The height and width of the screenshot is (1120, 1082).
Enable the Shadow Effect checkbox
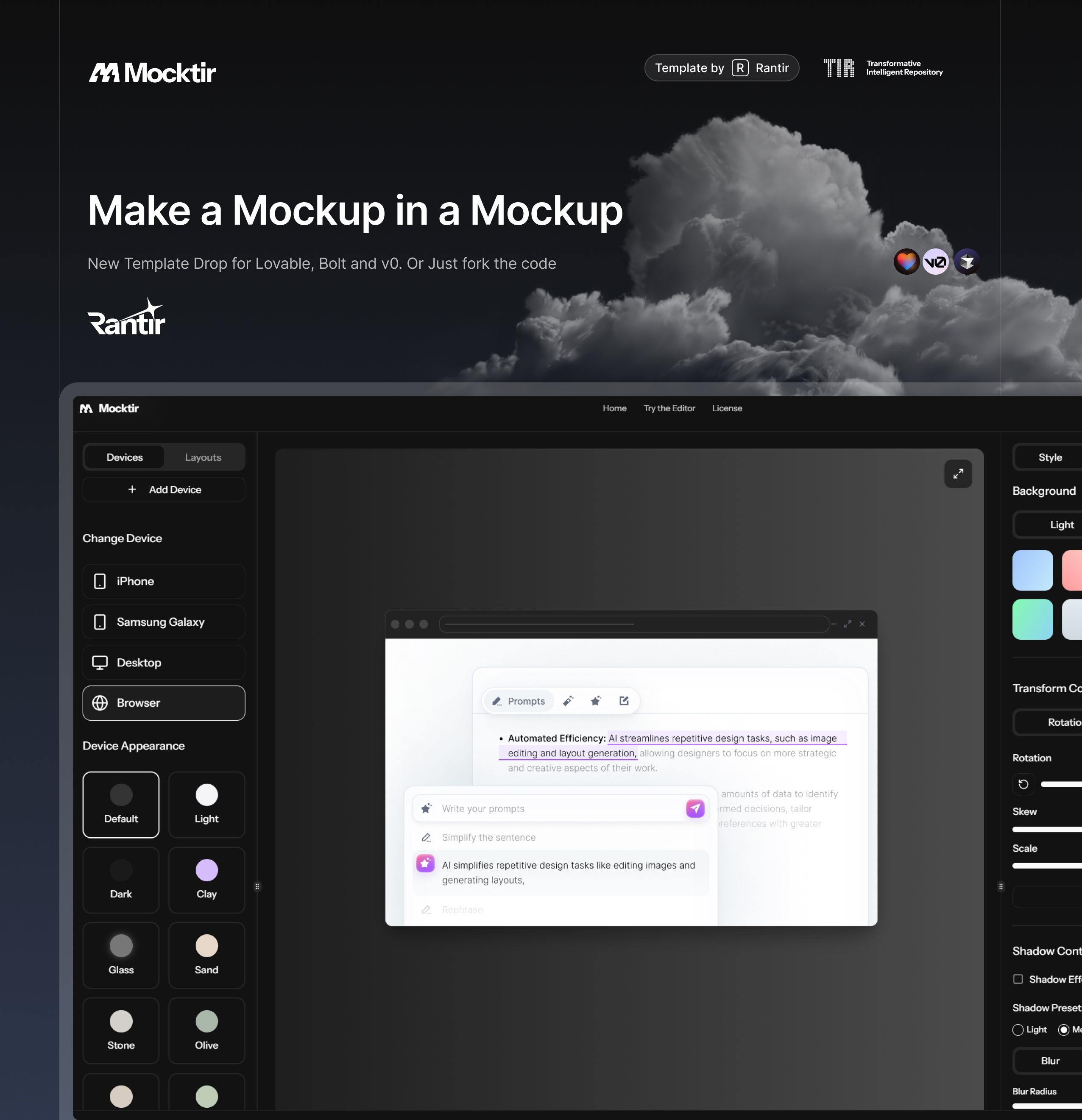(x=1018, y=979)
